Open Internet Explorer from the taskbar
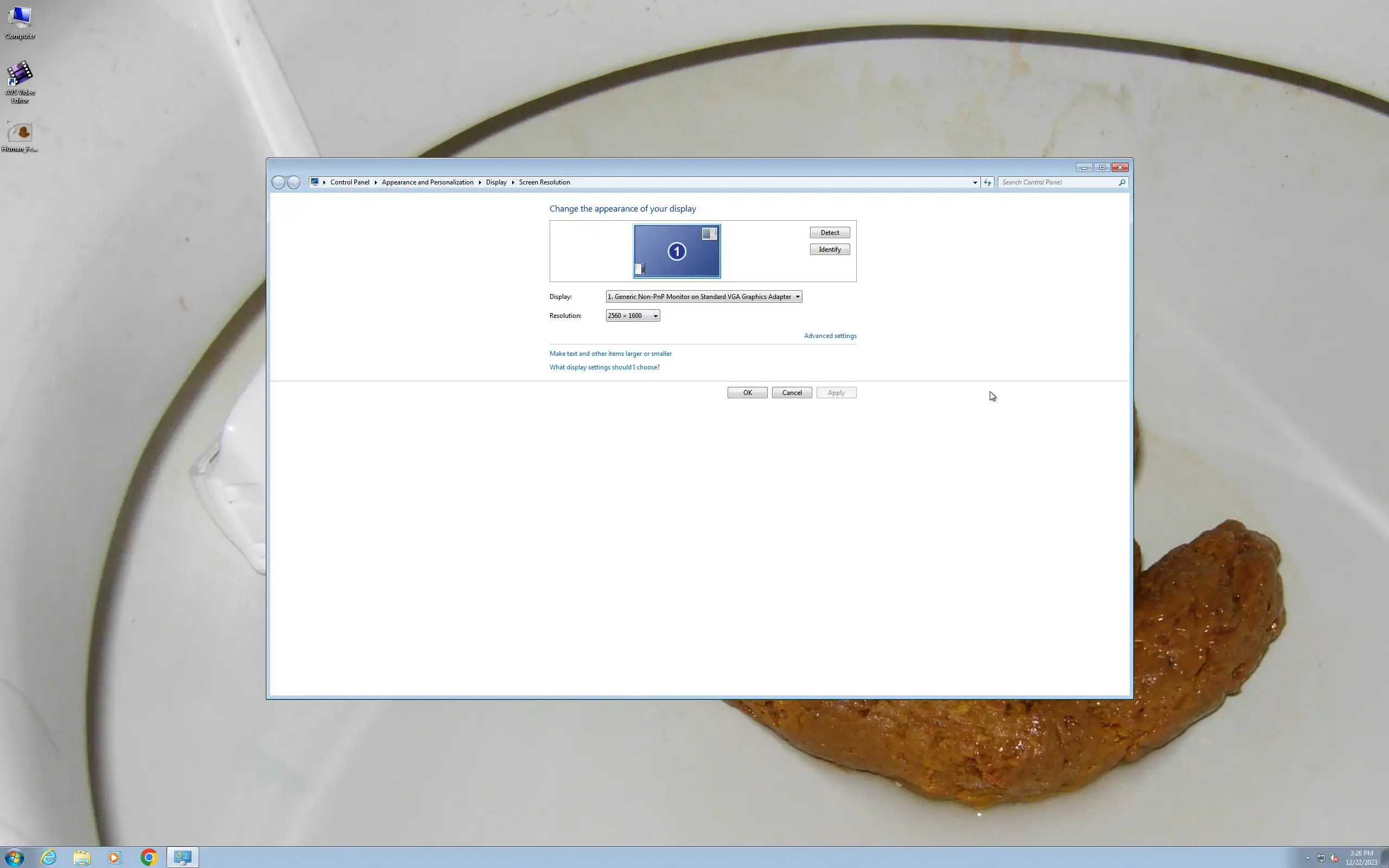 tap(49, 857)
